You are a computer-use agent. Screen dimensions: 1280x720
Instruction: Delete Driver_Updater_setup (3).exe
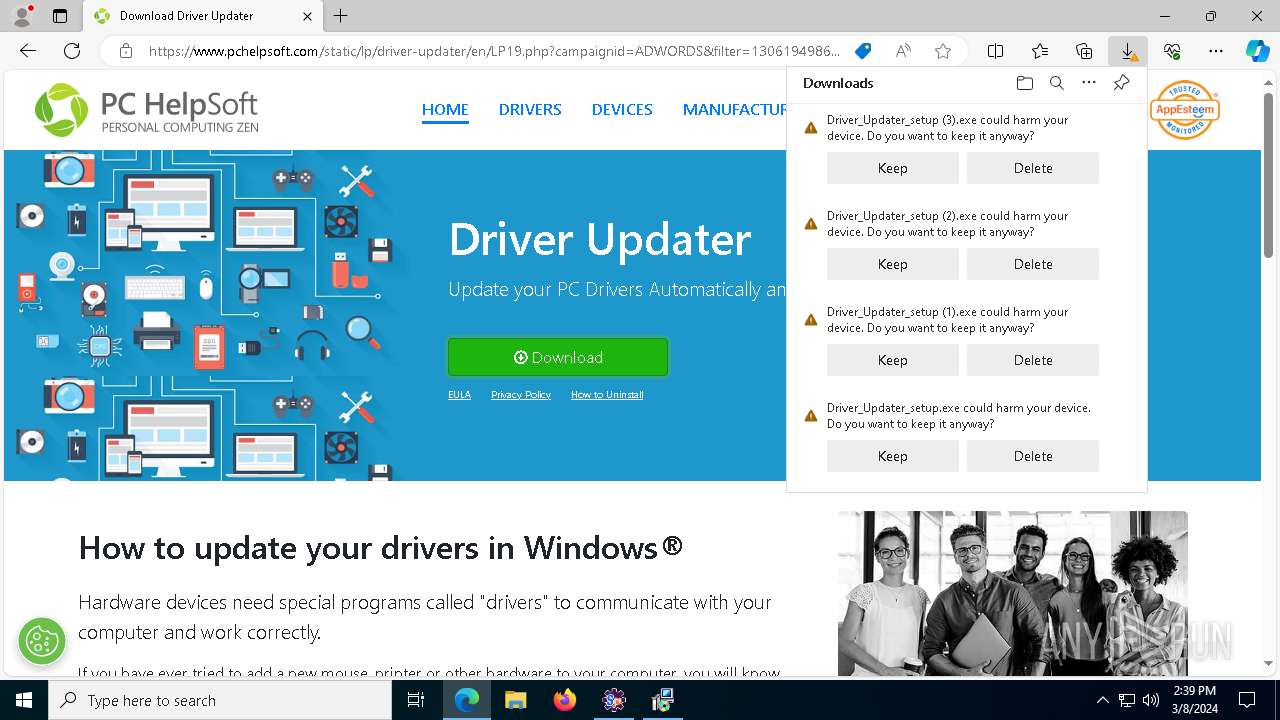tap(1033, 168)
